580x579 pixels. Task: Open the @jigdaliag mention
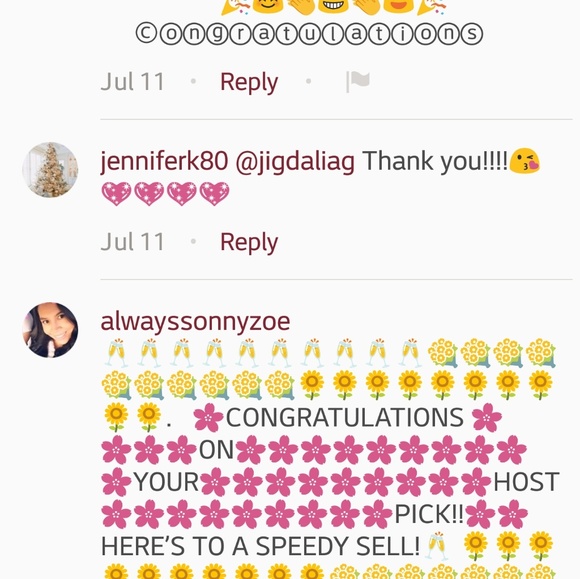coord(295,162)
